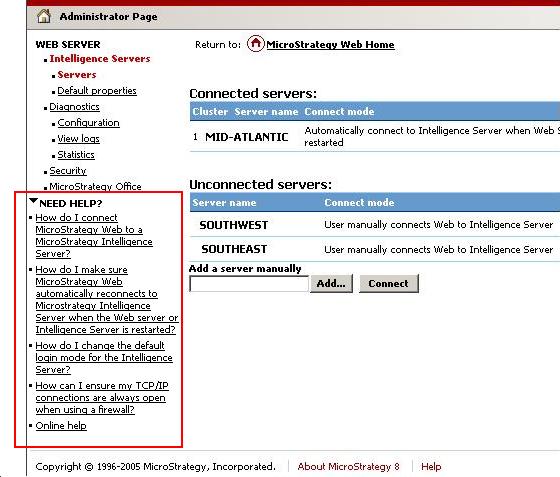Click Connected servers' Server name column header
Screen dimensions: 560x477
pos(266,112)
